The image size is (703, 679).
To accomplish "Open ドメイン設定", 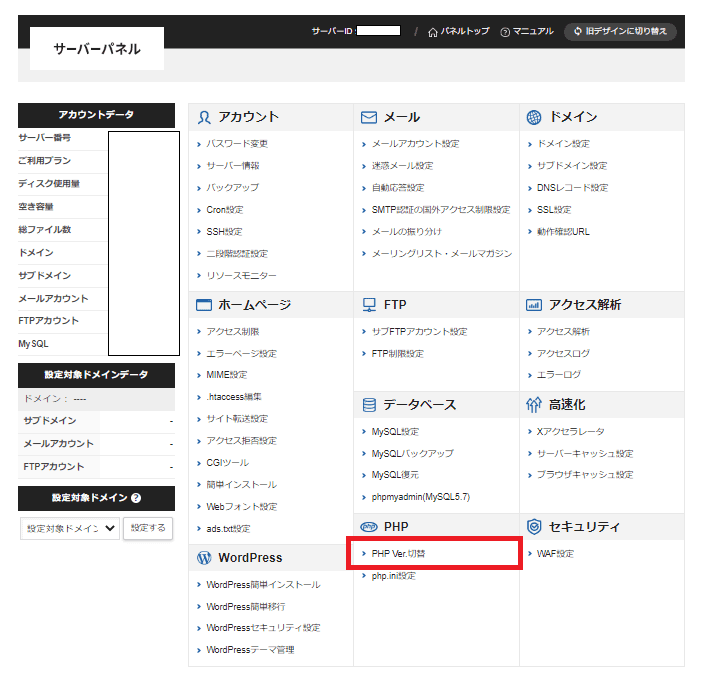I will click(563, 144).
